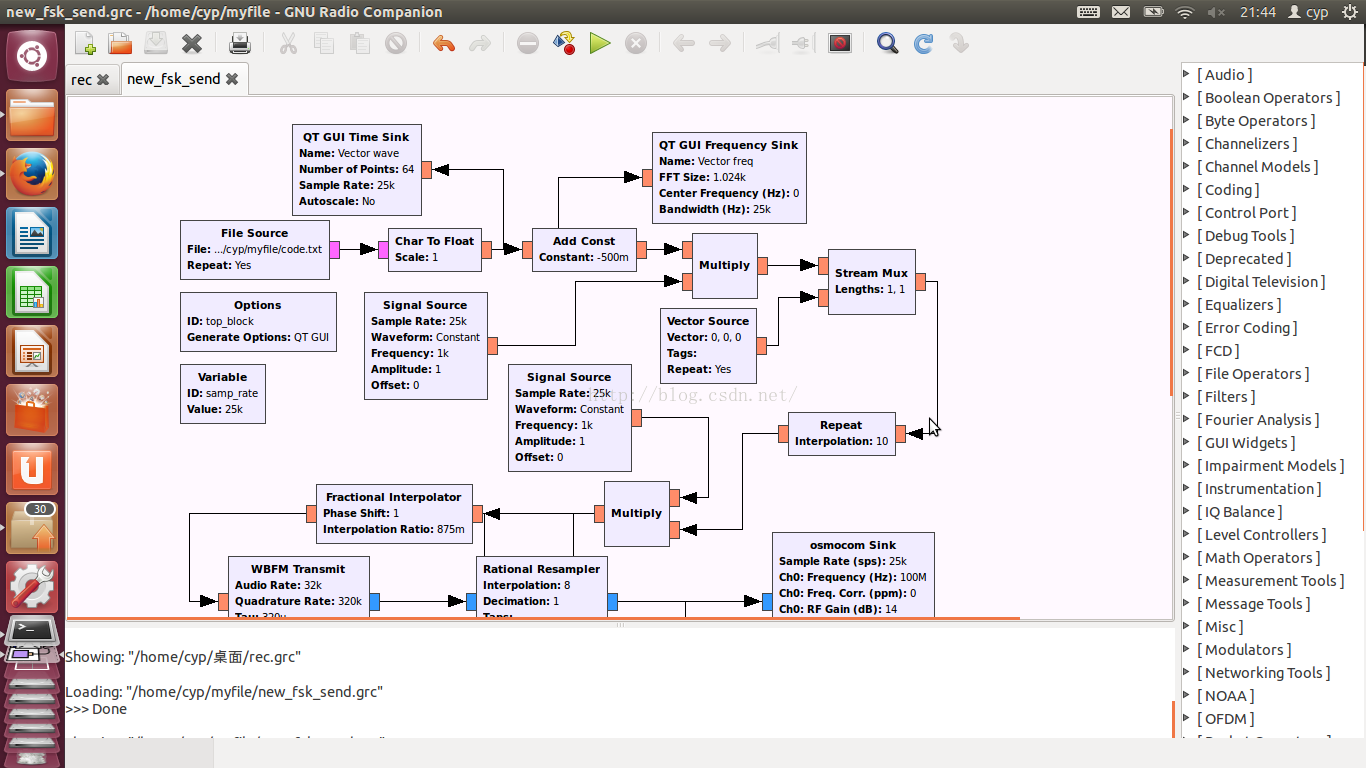Rotate selected block counterclockwise
Viewport: 1366px width, 768px height.
point(684,43)
